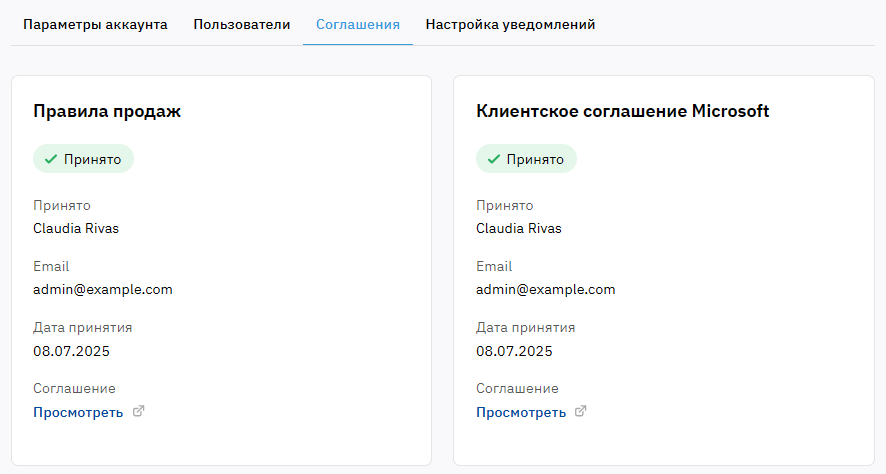Click admin@example.com in Microsoft agreement card
This screenshot has height=474, width=886.
[x=545, y=289]
